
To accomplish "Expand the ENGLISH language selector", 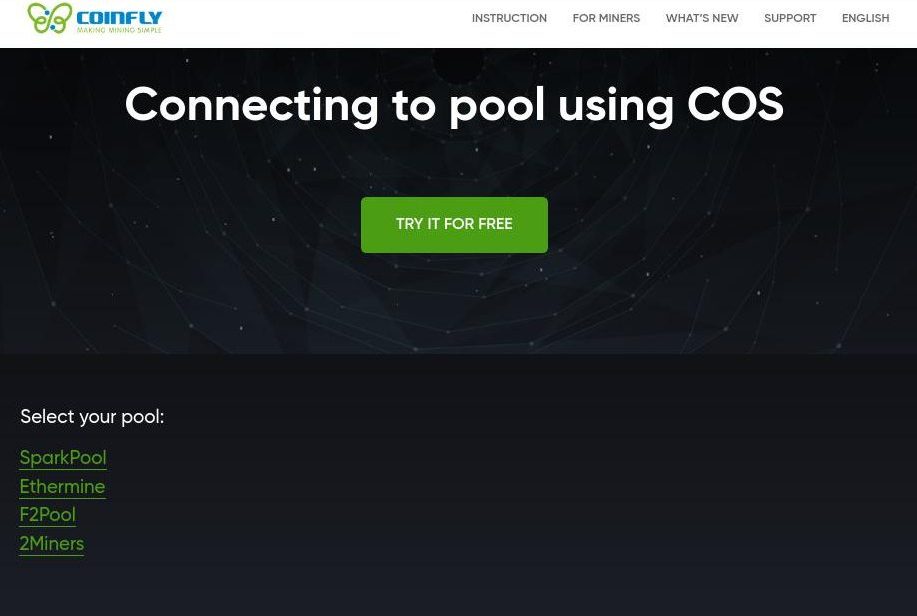I will pos(866,18).
